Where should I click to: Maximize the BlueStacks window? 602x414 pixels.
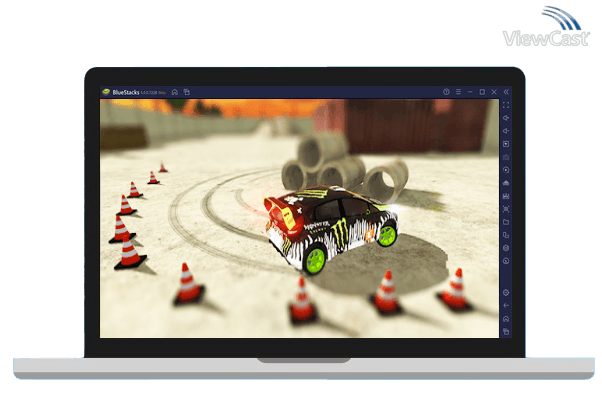coord(482,92)
